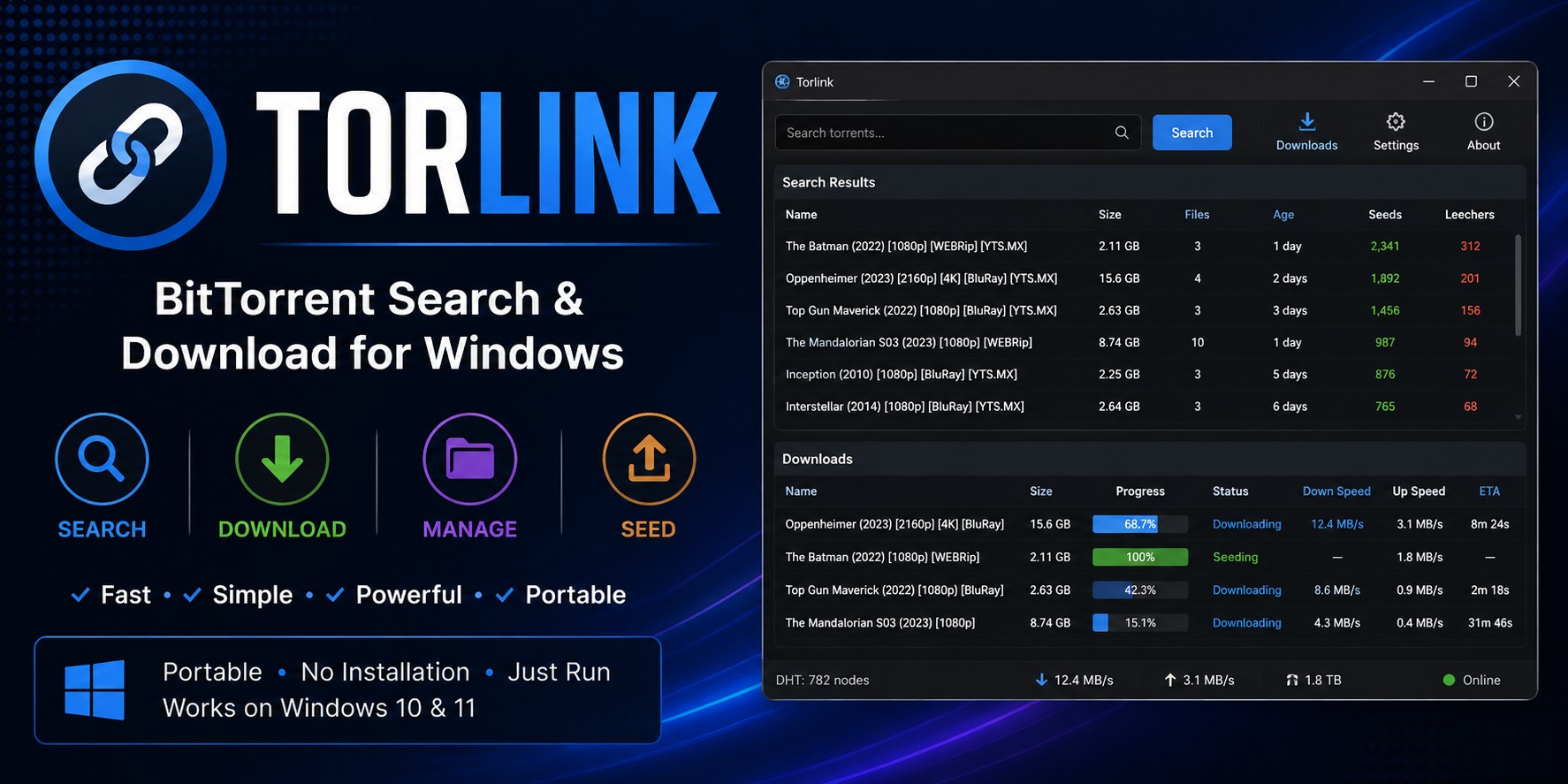Click the Torlink chain-link logo in the title bar

[x=782, y=81]
